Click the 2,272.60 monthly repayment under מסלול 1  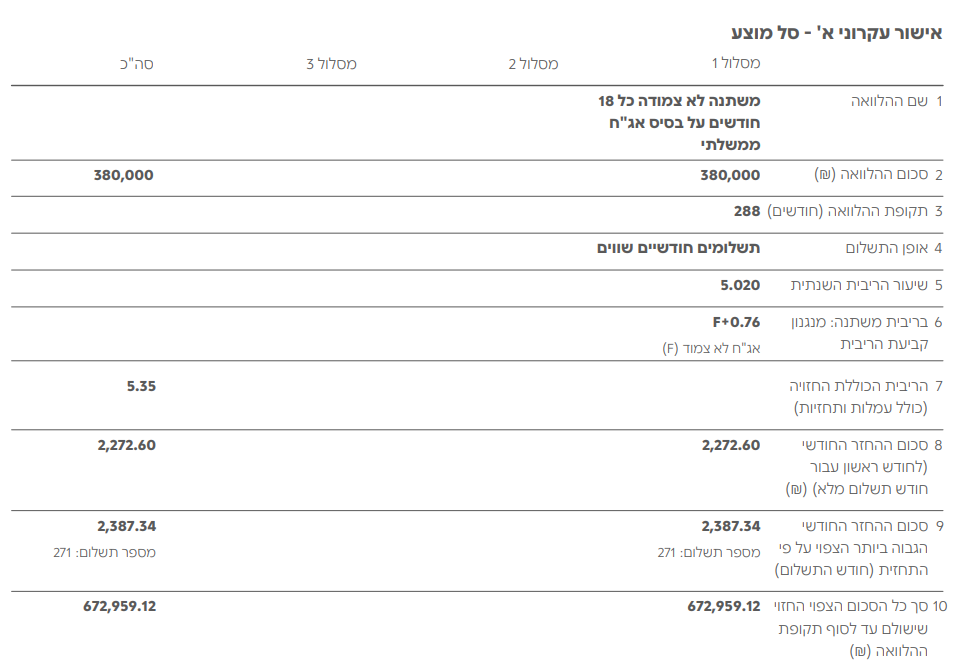730,445
